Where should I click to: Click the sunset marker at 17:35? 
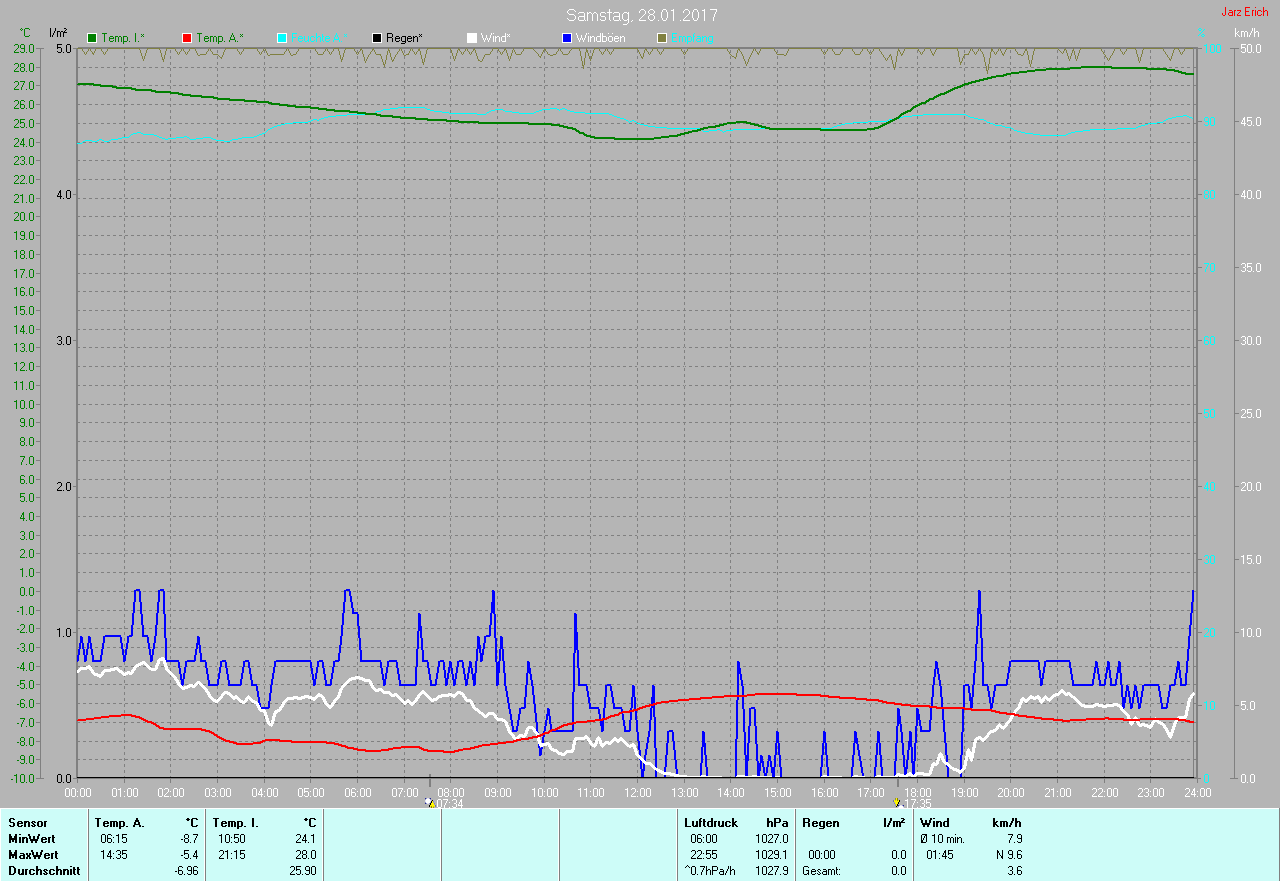pos(897,803)
